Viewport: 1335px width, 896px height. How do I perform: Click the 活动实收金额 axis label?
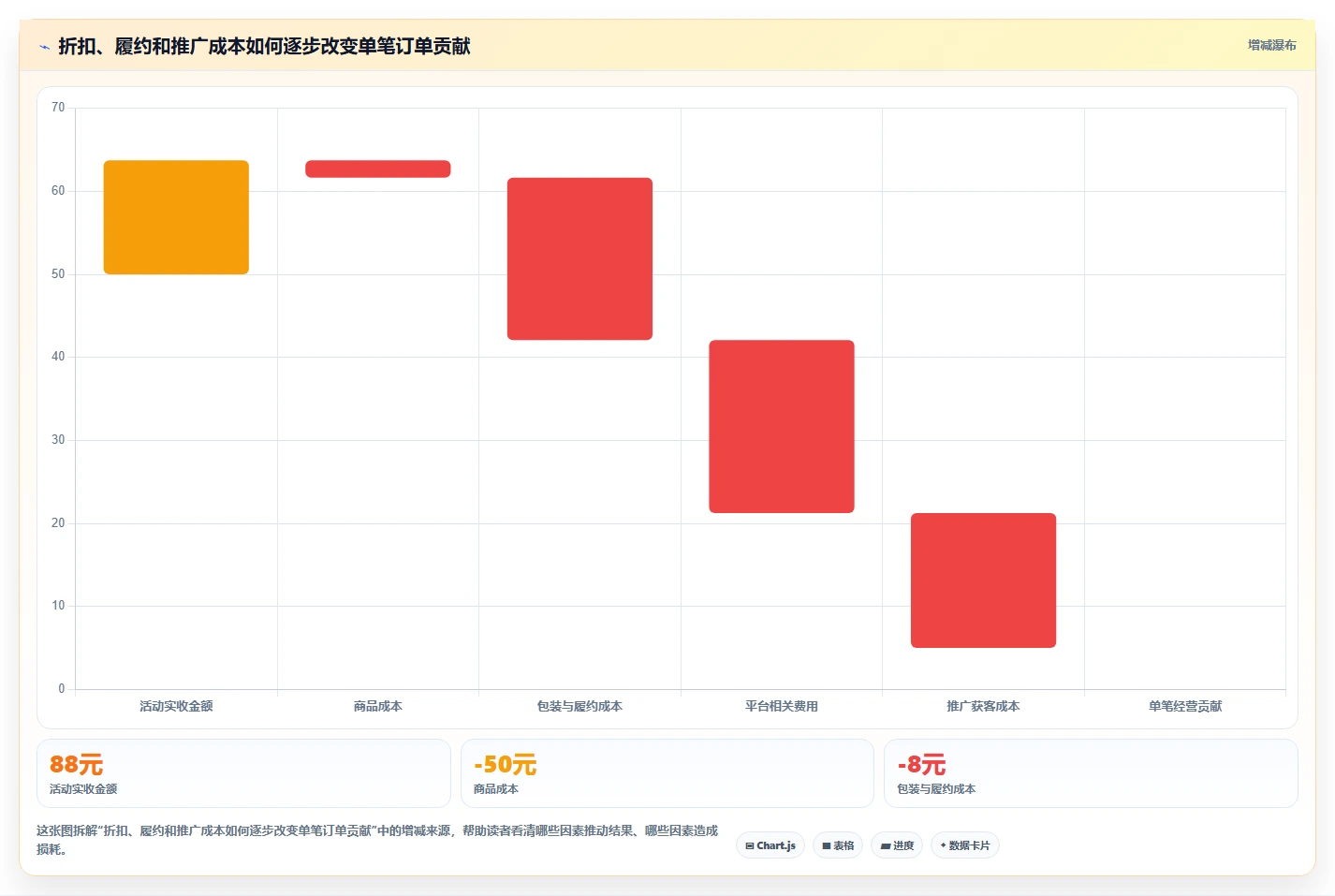pyautogui.click(x=176, y=706)
